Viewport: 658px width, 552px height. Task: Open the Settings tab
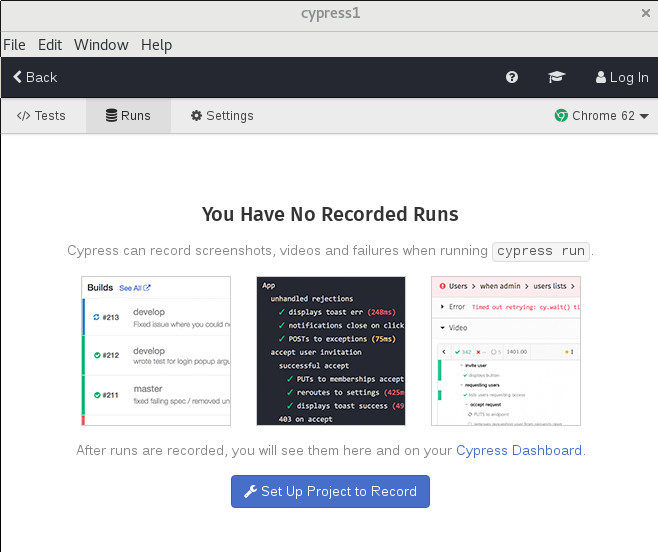(222, 116)
